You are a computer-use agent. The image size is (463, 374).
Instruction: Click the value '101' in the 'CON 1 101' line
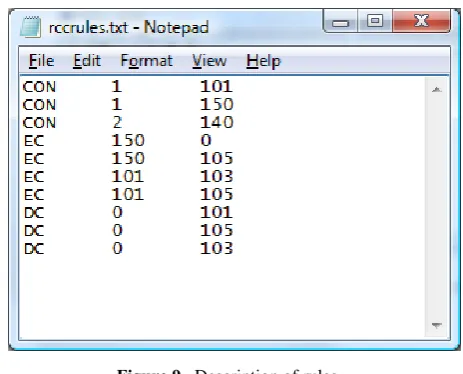coord(216,87)
